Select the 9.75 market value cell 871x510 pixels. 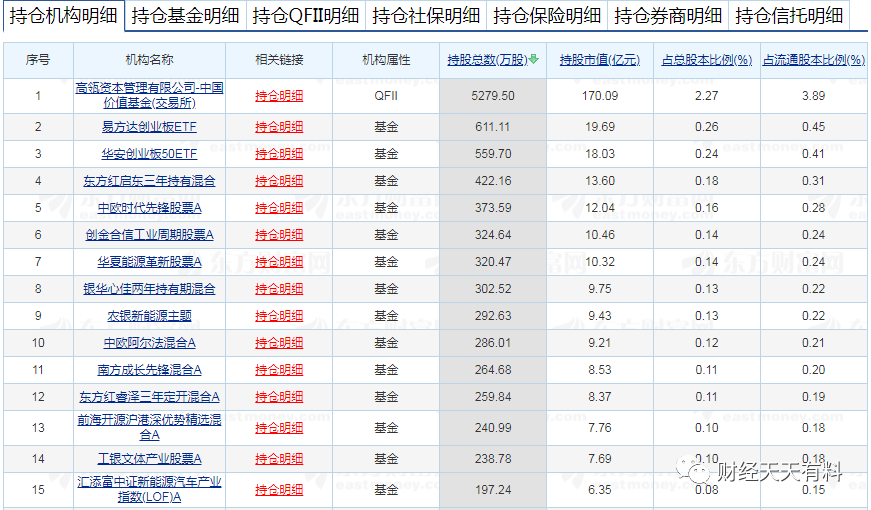click(x=600, y=288)
